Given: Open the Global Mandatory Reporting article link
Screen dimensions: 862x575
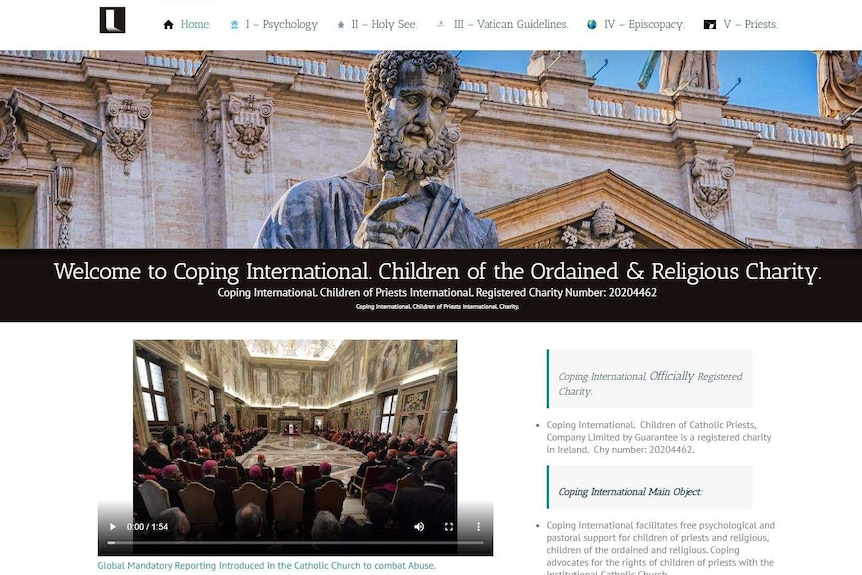Looking at the screenshot, I should point(266,565).
